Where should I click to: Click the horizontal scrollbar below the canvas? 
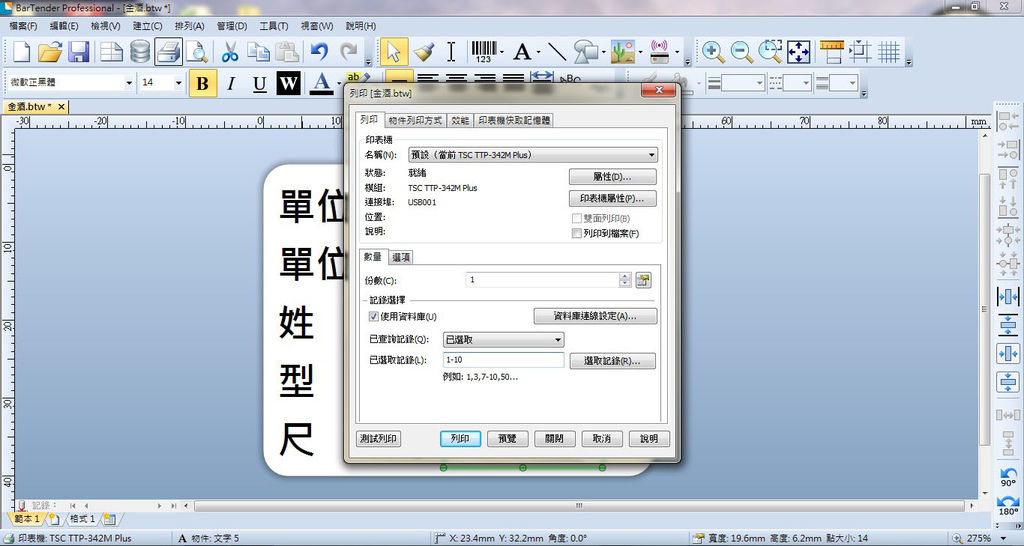click(x=579, y=506)
